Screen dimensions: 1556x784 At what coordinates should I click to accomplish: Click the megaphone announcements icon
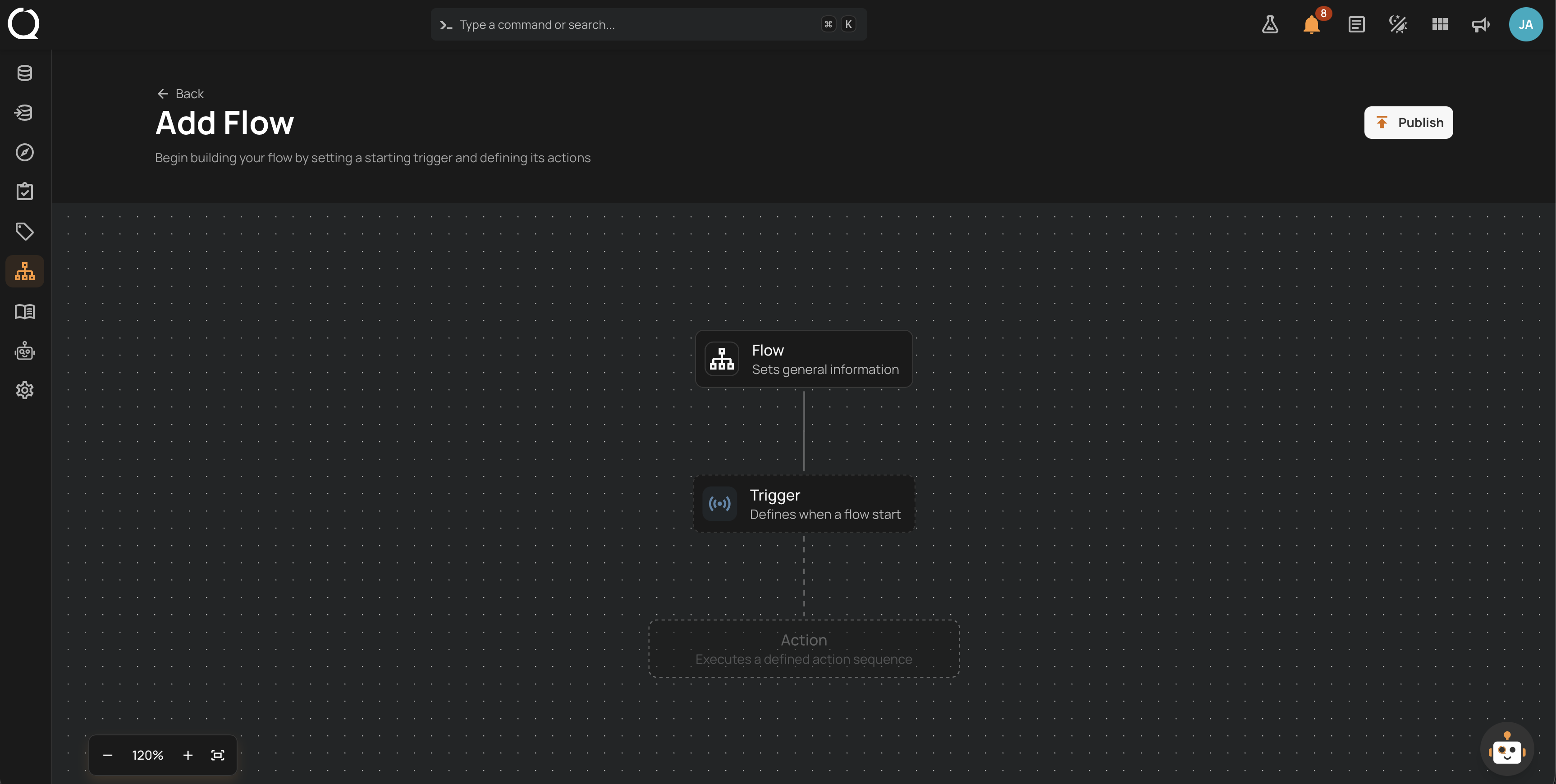pyautogui.click(x=1480, y=24)
